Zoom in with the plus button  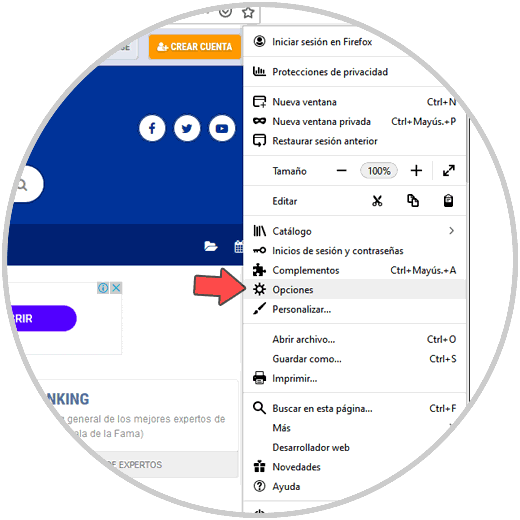(x=416, y=171)
